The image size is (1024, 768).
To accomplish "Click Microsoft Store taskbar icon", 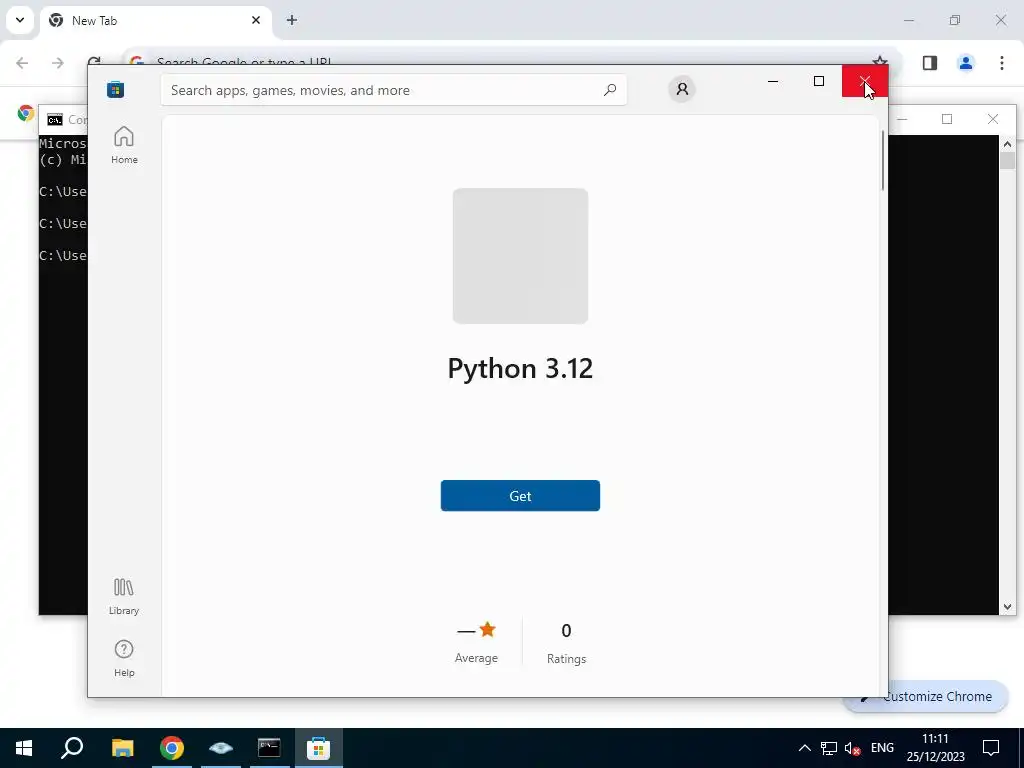I will tap(319, 748).
